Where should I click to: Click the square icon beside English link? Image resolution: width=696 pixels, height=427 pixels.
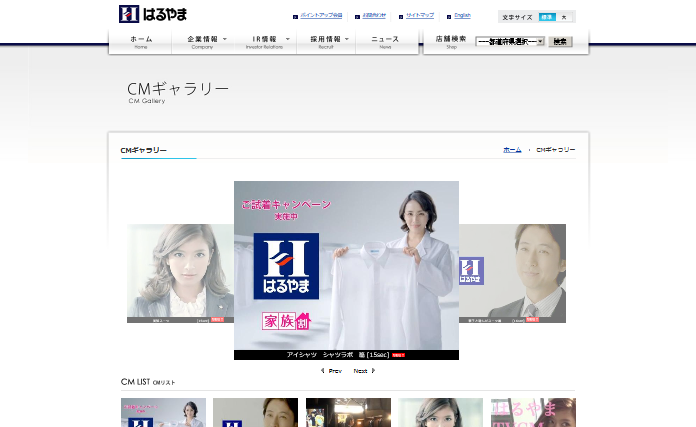pos(449,17)
